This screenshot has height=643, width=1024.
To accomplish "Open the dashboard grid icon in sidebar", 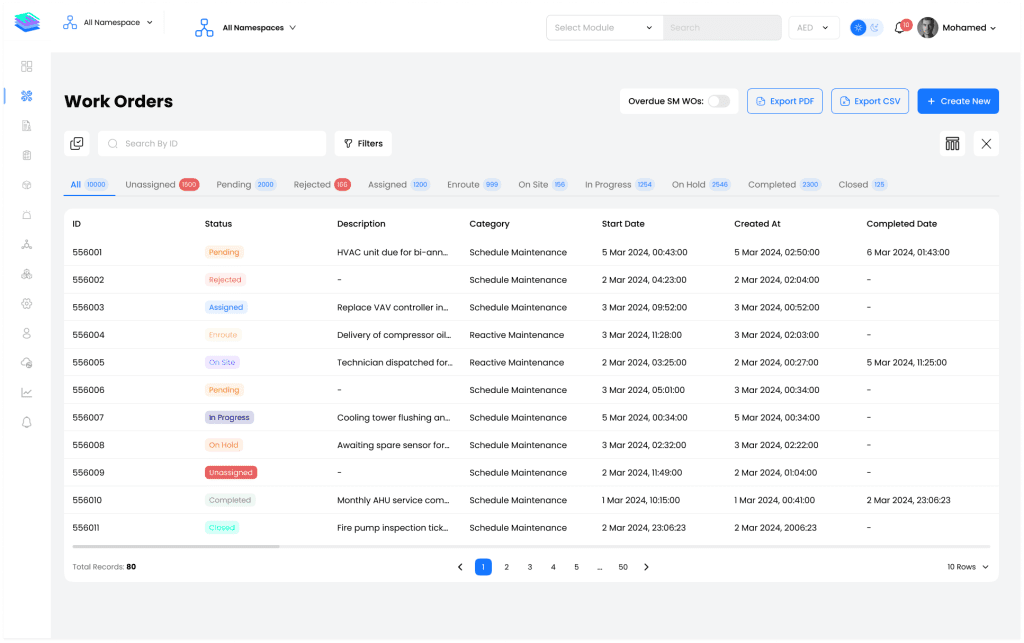I will coord(27,67).
